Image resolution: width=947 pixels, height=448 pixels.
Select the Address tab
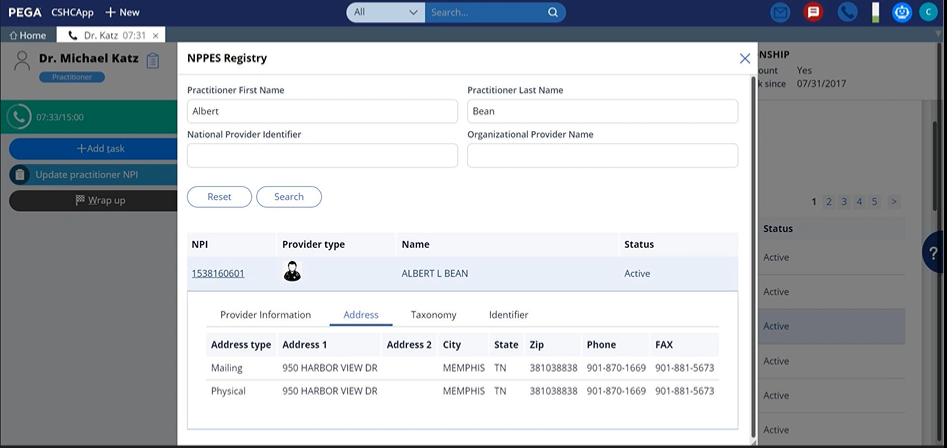pyautogui.click(x=361, y=315)
